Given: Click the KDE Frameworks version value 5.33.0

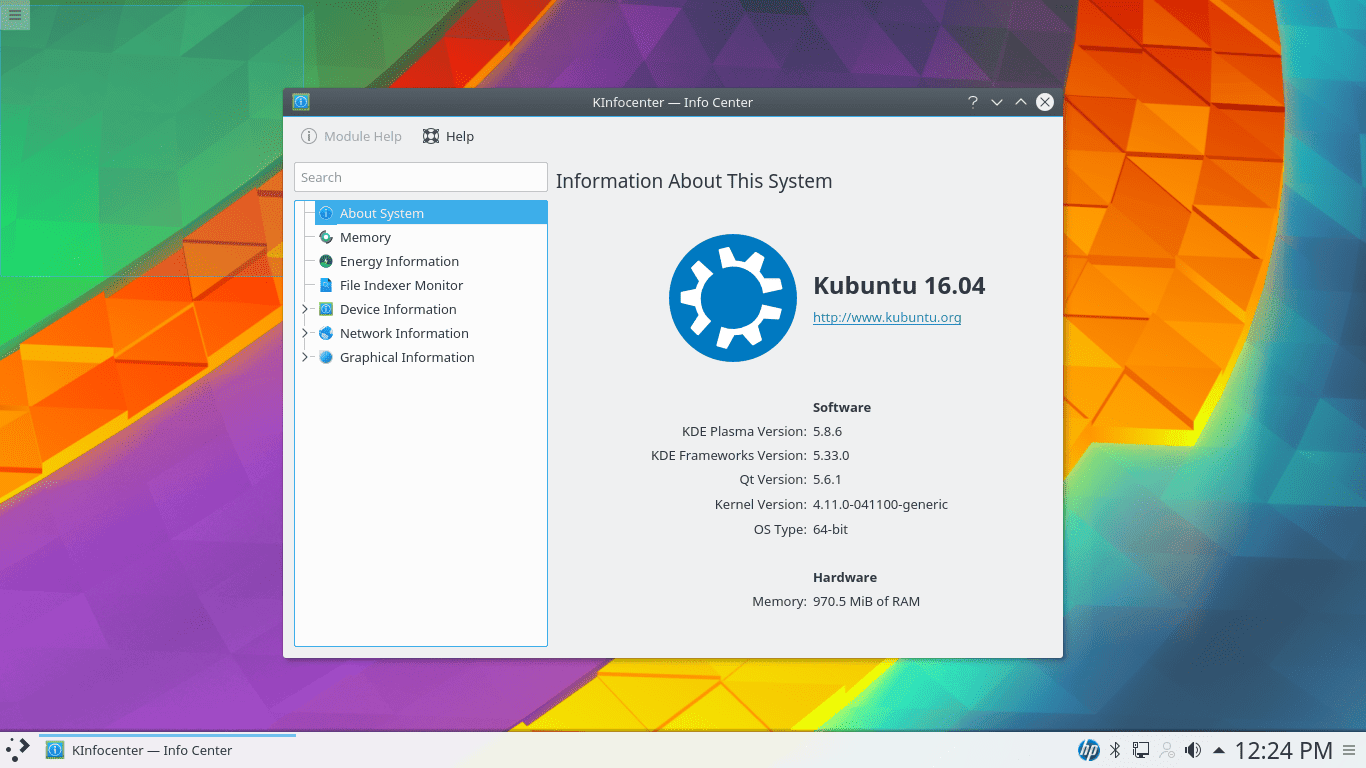Looking at the screenshot, I should pos(831,455).
